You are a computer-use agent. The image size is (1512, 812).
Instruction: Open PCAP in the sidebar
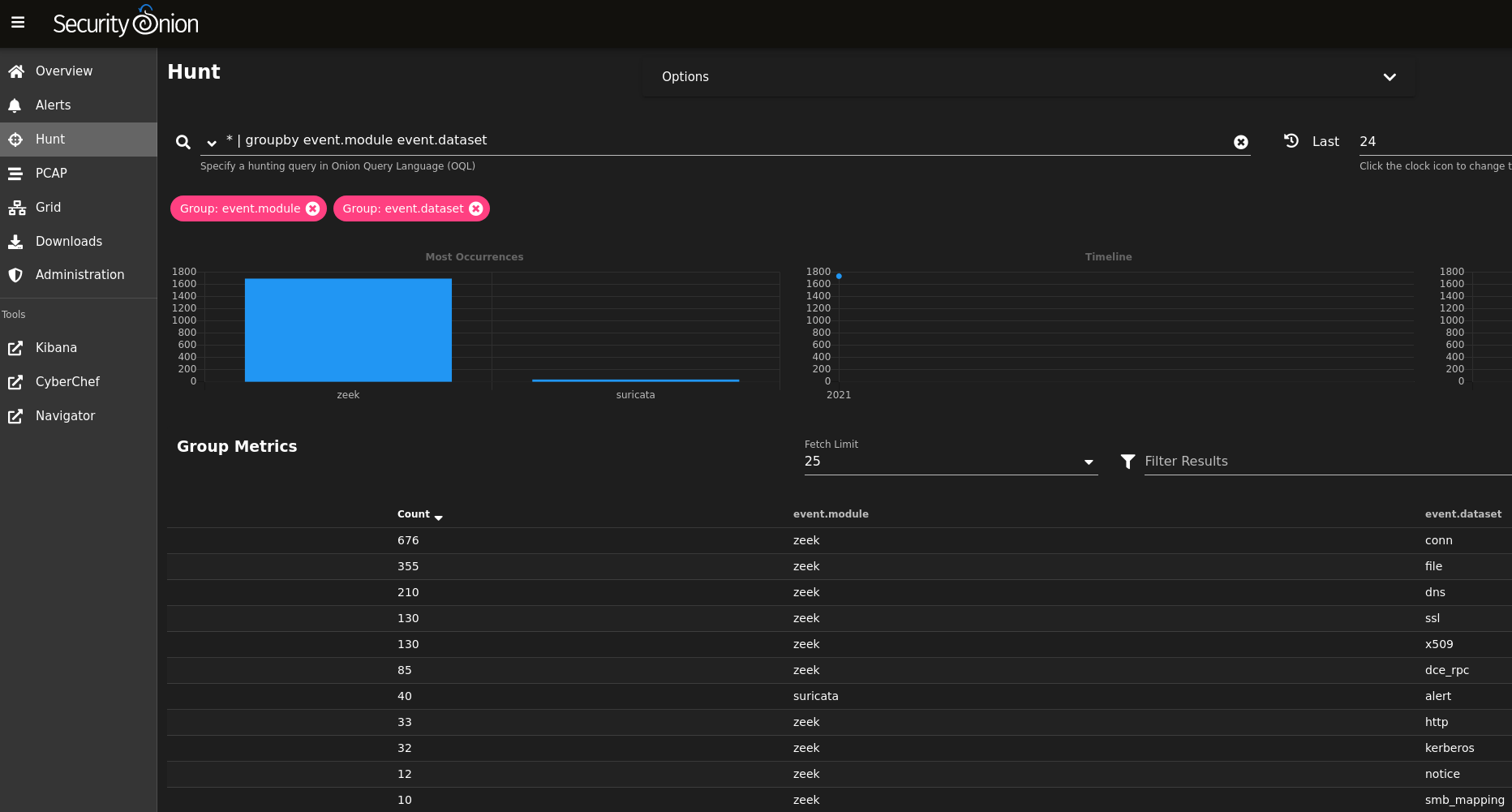(x=79, y=174)
